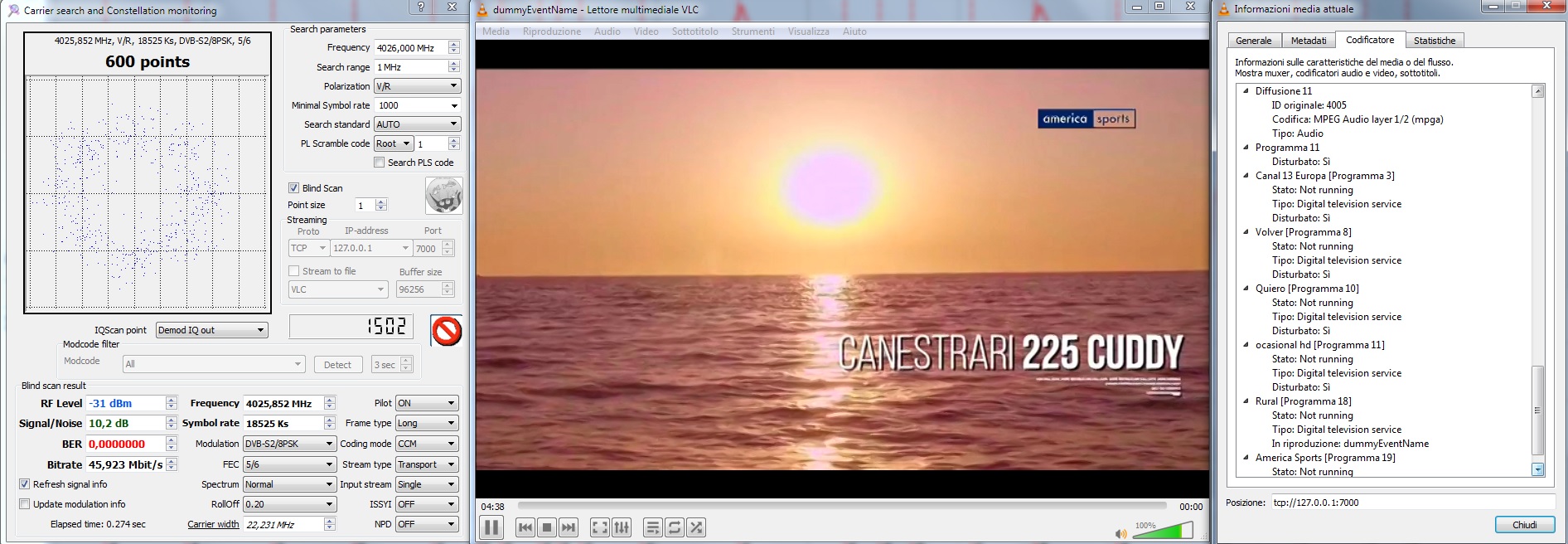Click VLC cone icon in player title bar
Viewport: 1568px width, 544px height.
482,10
